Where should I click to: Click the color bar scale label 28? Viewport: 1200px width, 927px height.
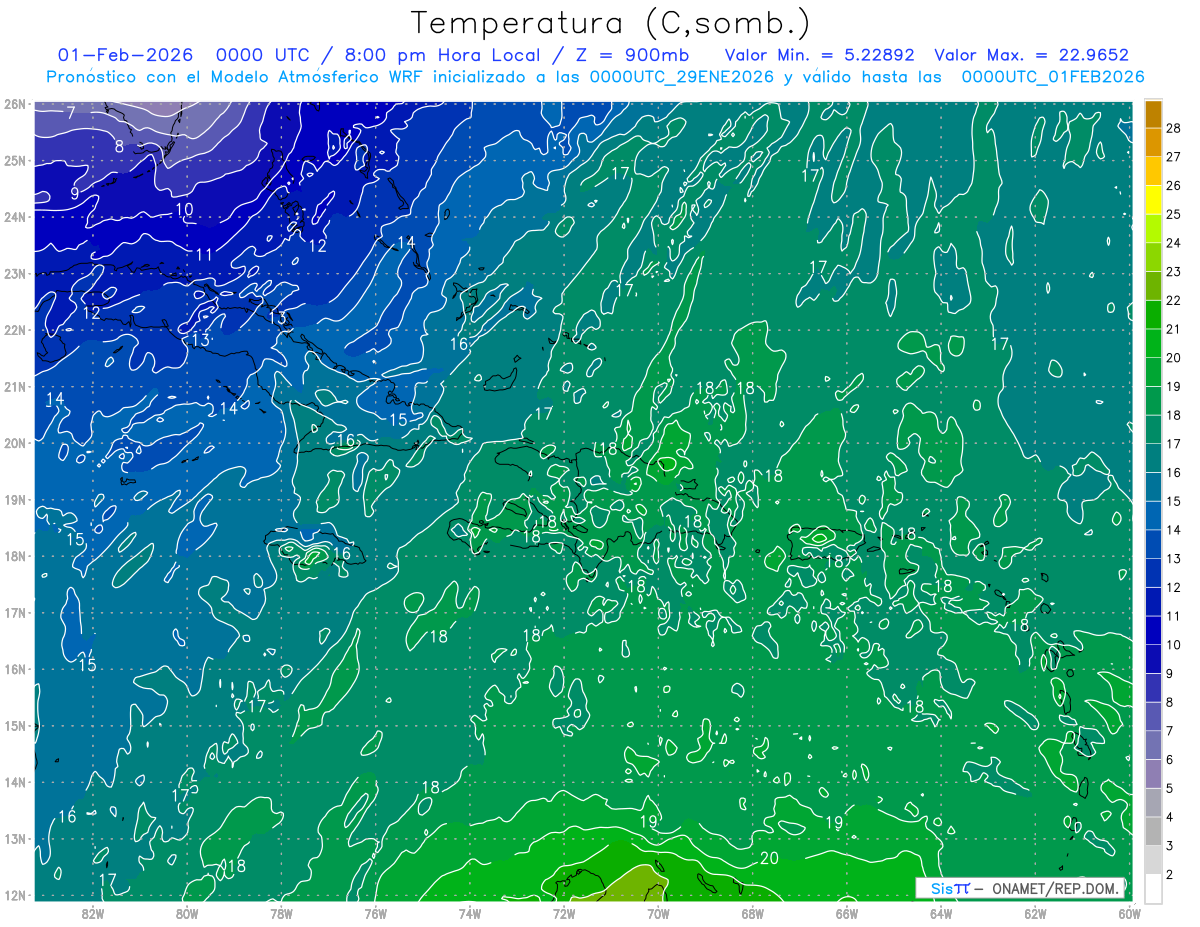[1173, 128]
